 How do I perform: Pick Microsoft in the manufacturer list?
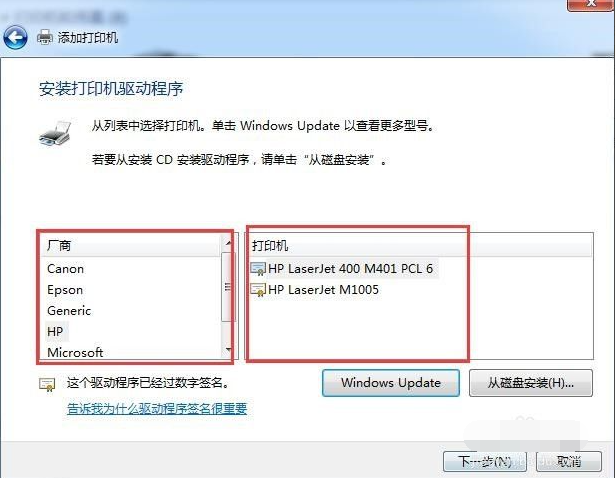pyautogui.click(x=75, y=352)
